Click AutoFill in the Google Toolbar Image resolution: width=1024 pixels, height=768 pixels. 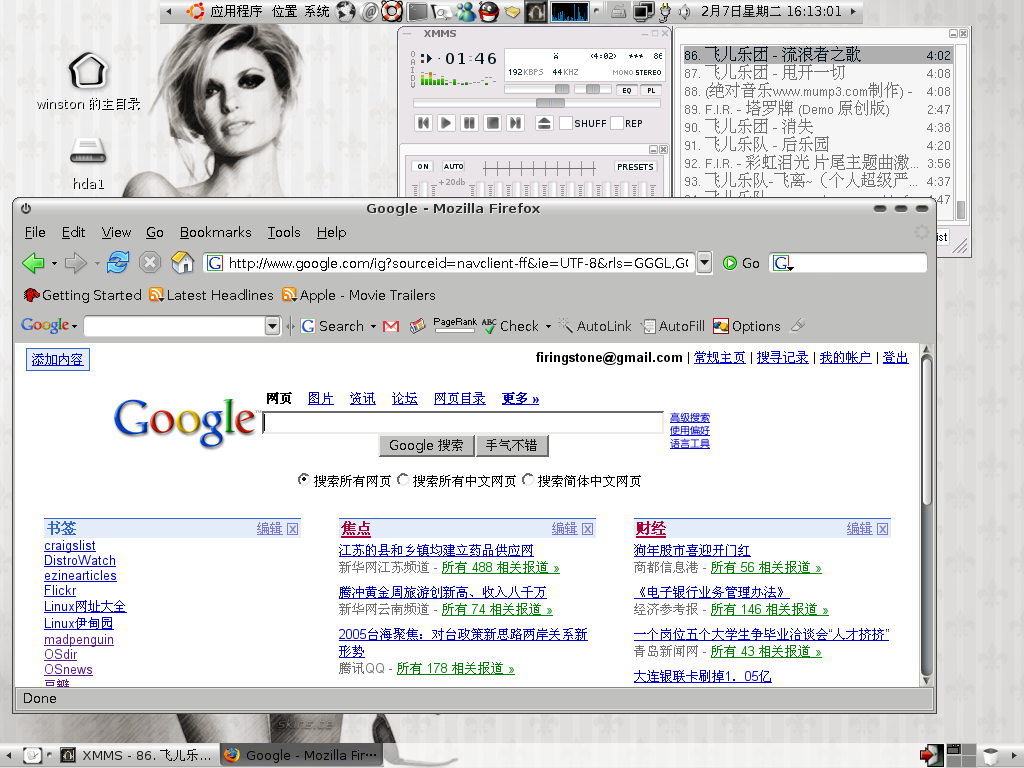(673, 326)
